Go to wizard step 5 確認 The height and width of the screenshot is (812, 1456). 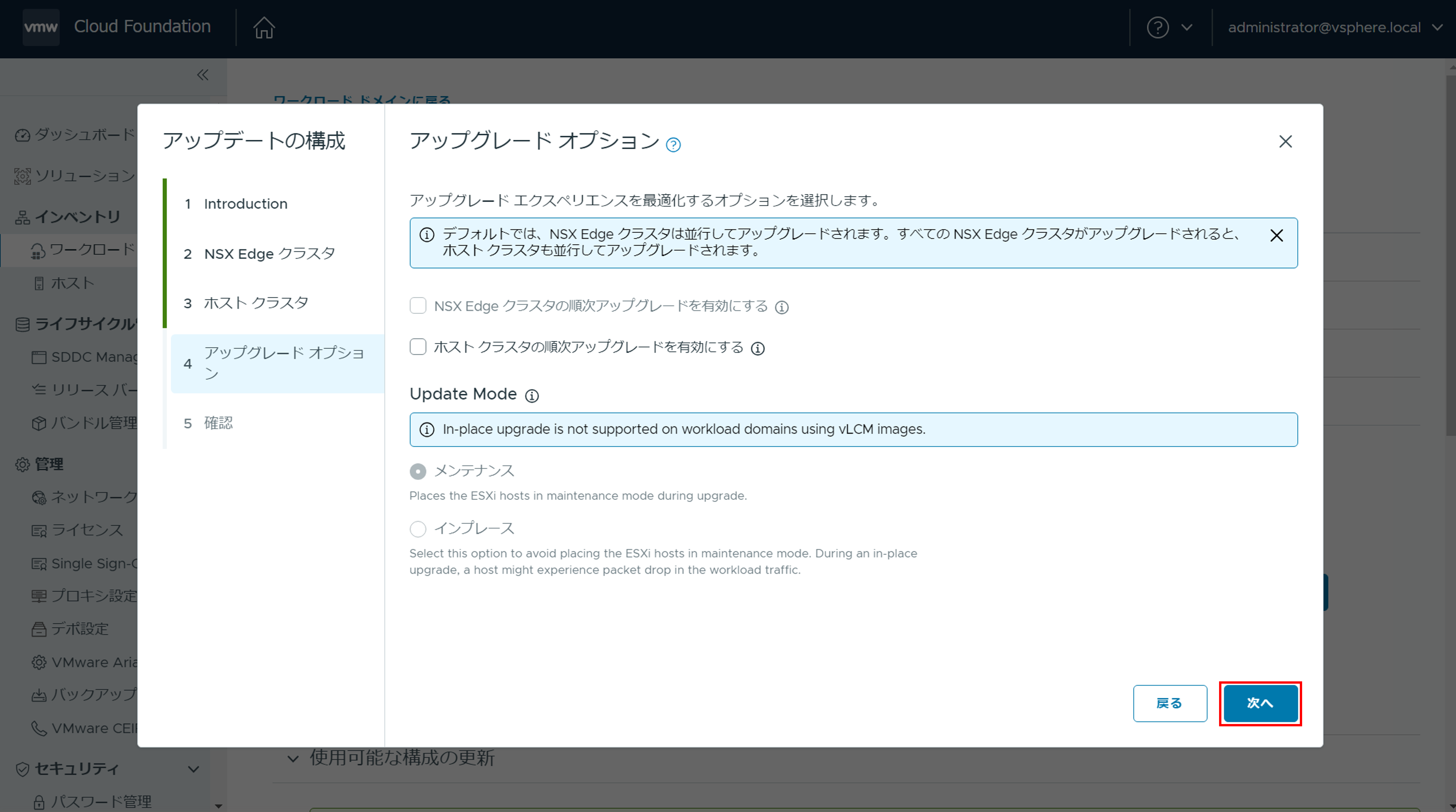coord(277,423)
